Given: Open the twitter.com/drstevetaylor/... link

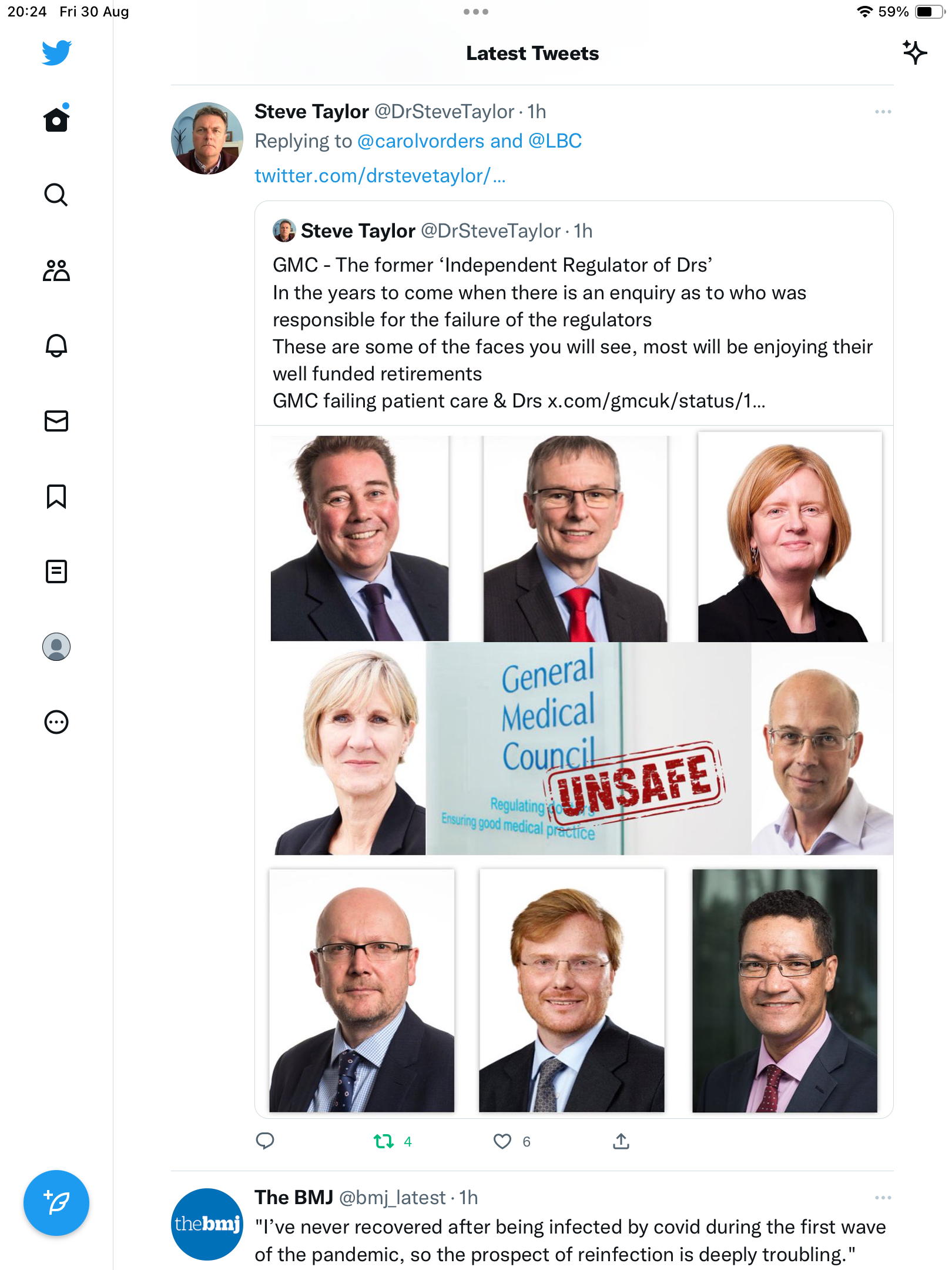Looking at the screenshot, I should click(x=380, y=175).
